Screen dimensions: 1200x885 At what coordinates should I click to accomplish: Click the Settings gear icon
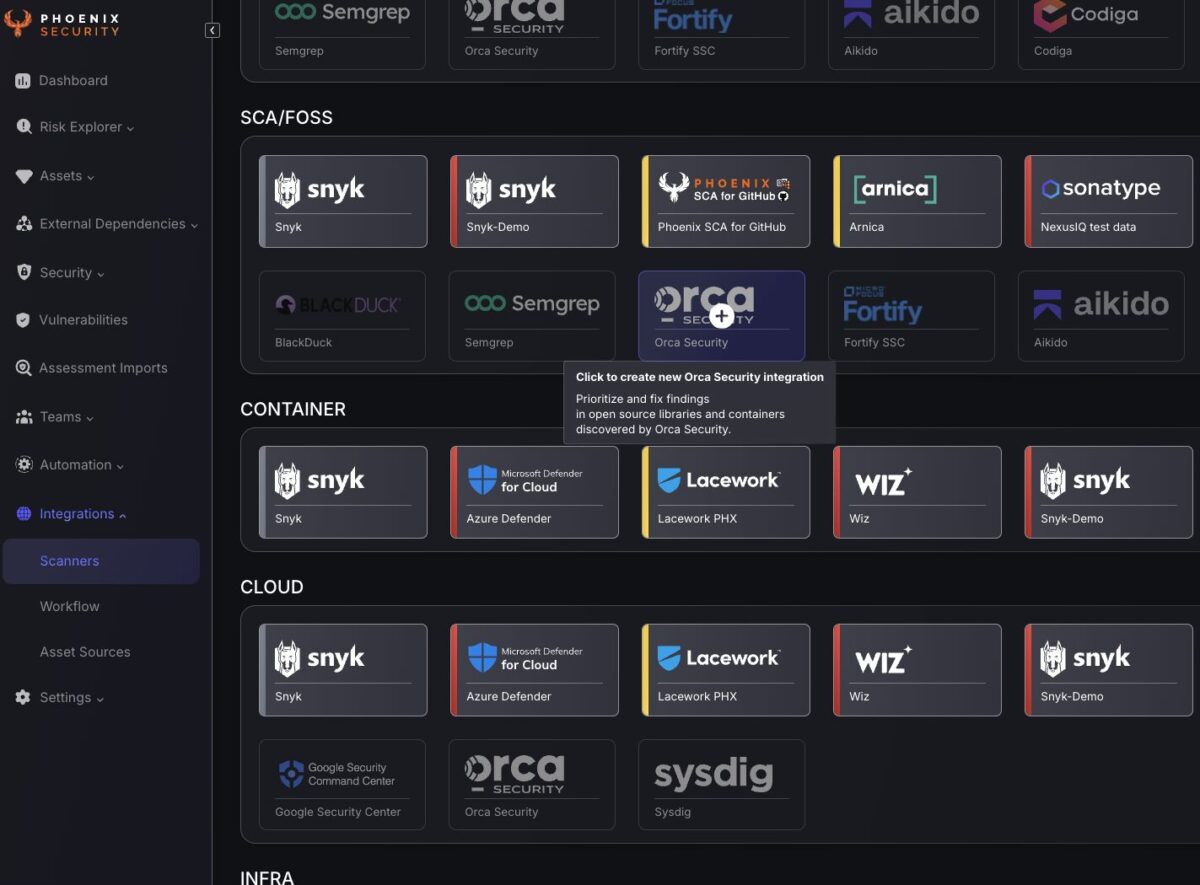(x=23, y=697)
